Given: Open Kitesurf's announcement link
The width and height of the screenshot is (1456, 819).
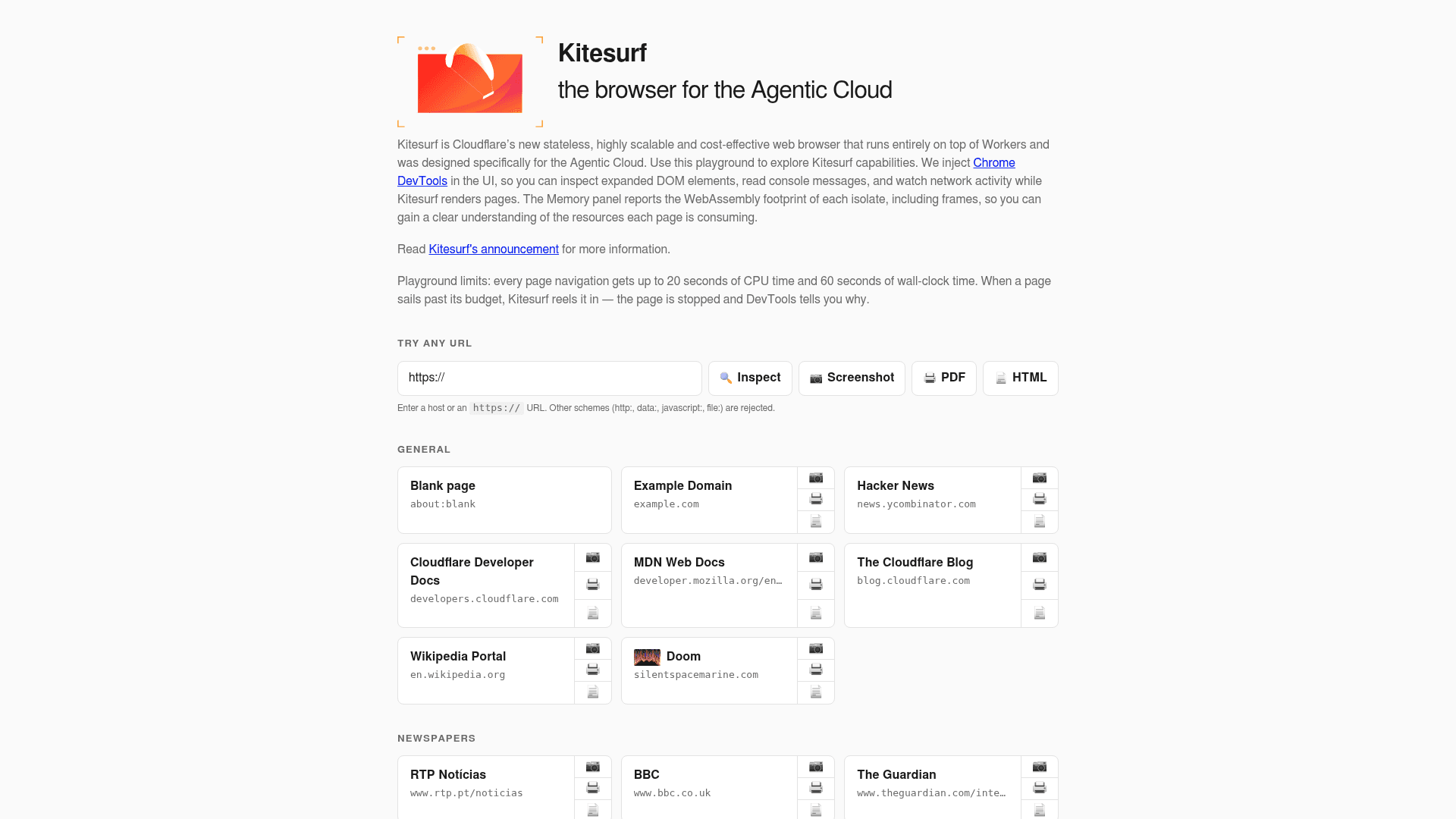Looking at the screenshot, I should (494, 249).
